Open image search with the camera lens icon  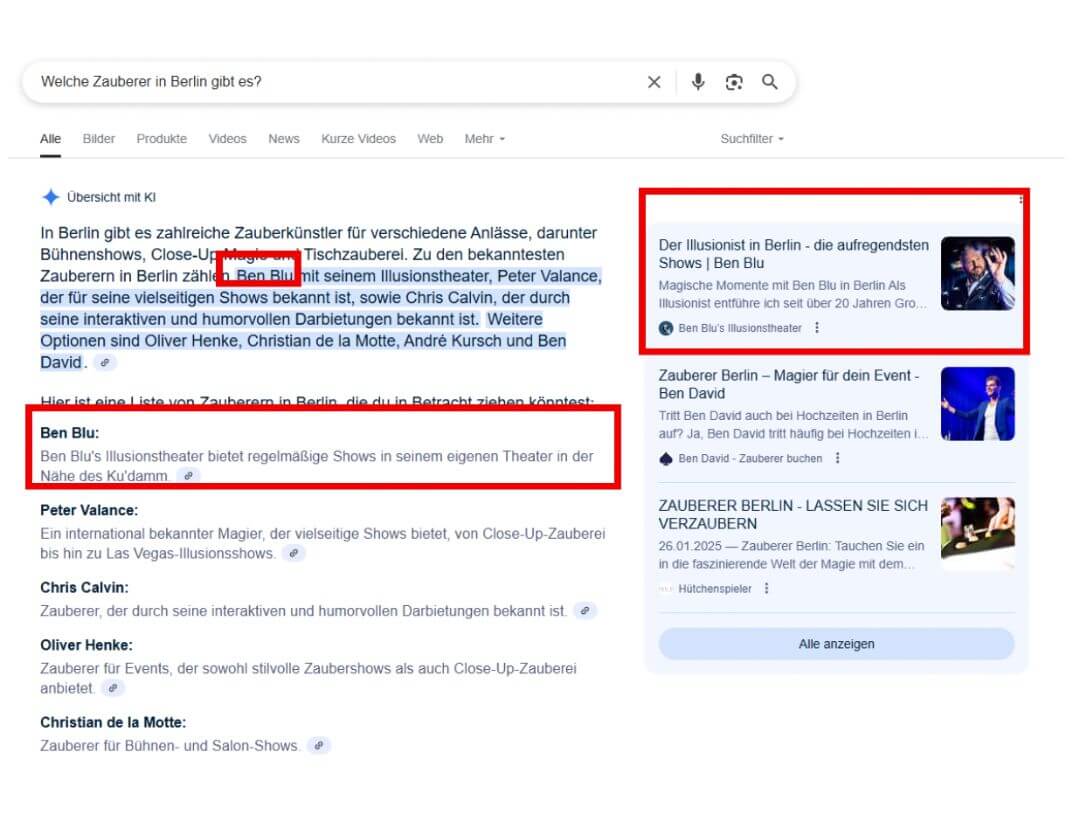734,82
